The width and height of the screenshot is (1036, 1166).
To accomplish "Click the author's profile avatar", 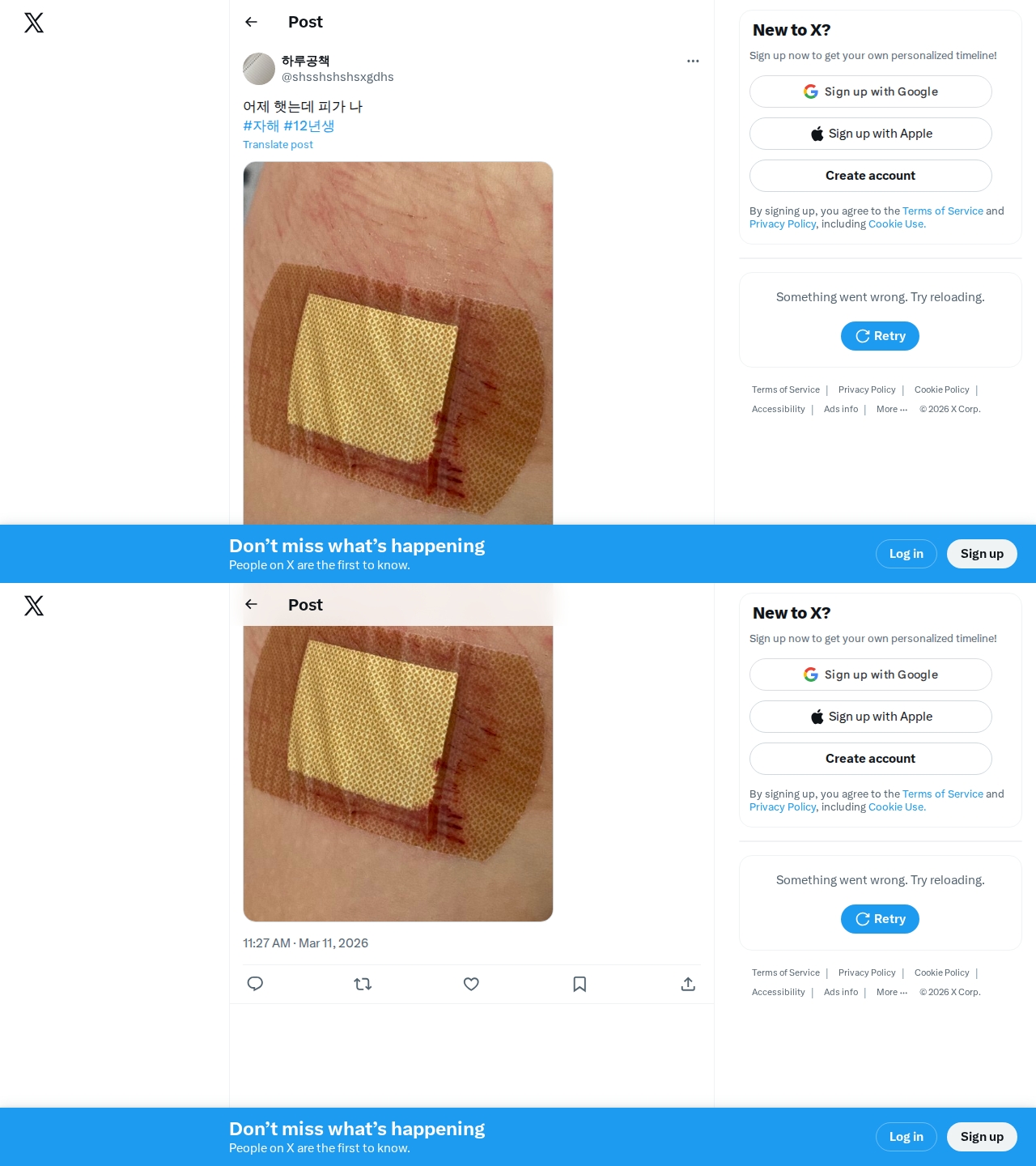I will click(259, 69).
